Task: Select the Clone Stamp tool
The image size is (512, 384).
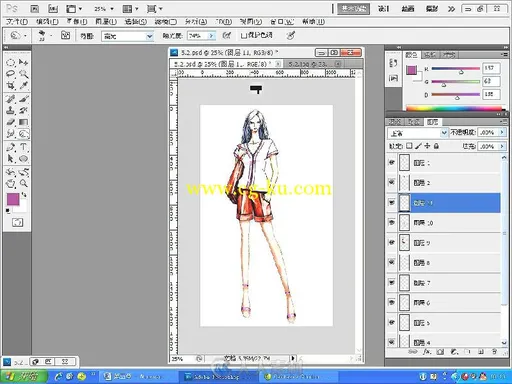Action: [x=10, y=110]
